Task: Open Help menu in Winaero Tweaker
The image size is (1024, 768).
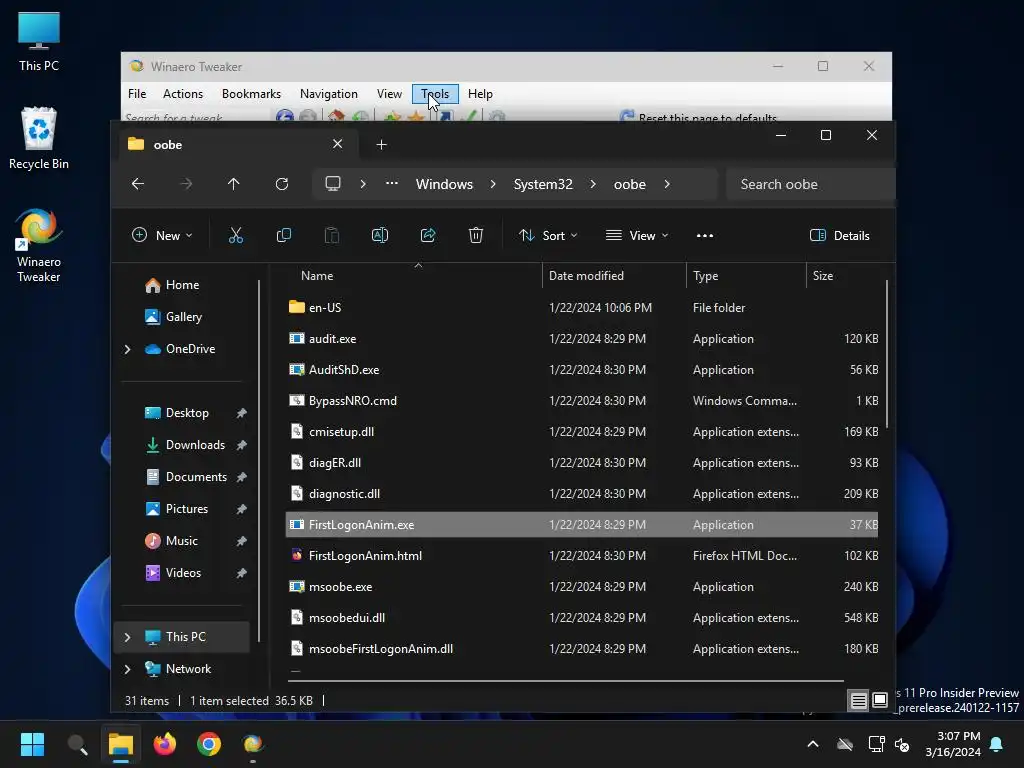Action: click(x=480, y=94)
